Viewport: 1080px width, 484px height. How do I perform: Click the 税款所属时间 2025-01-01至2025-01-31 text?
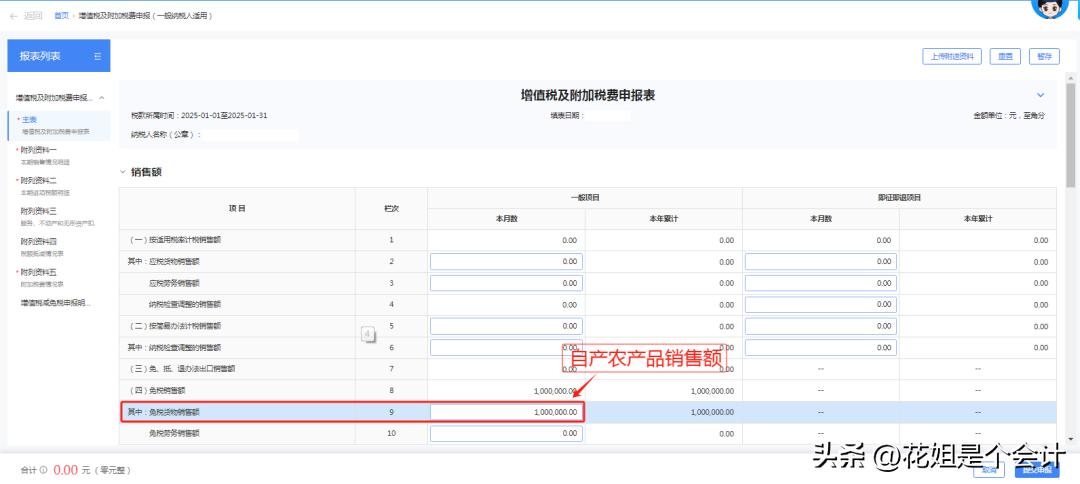coord(199,116)
